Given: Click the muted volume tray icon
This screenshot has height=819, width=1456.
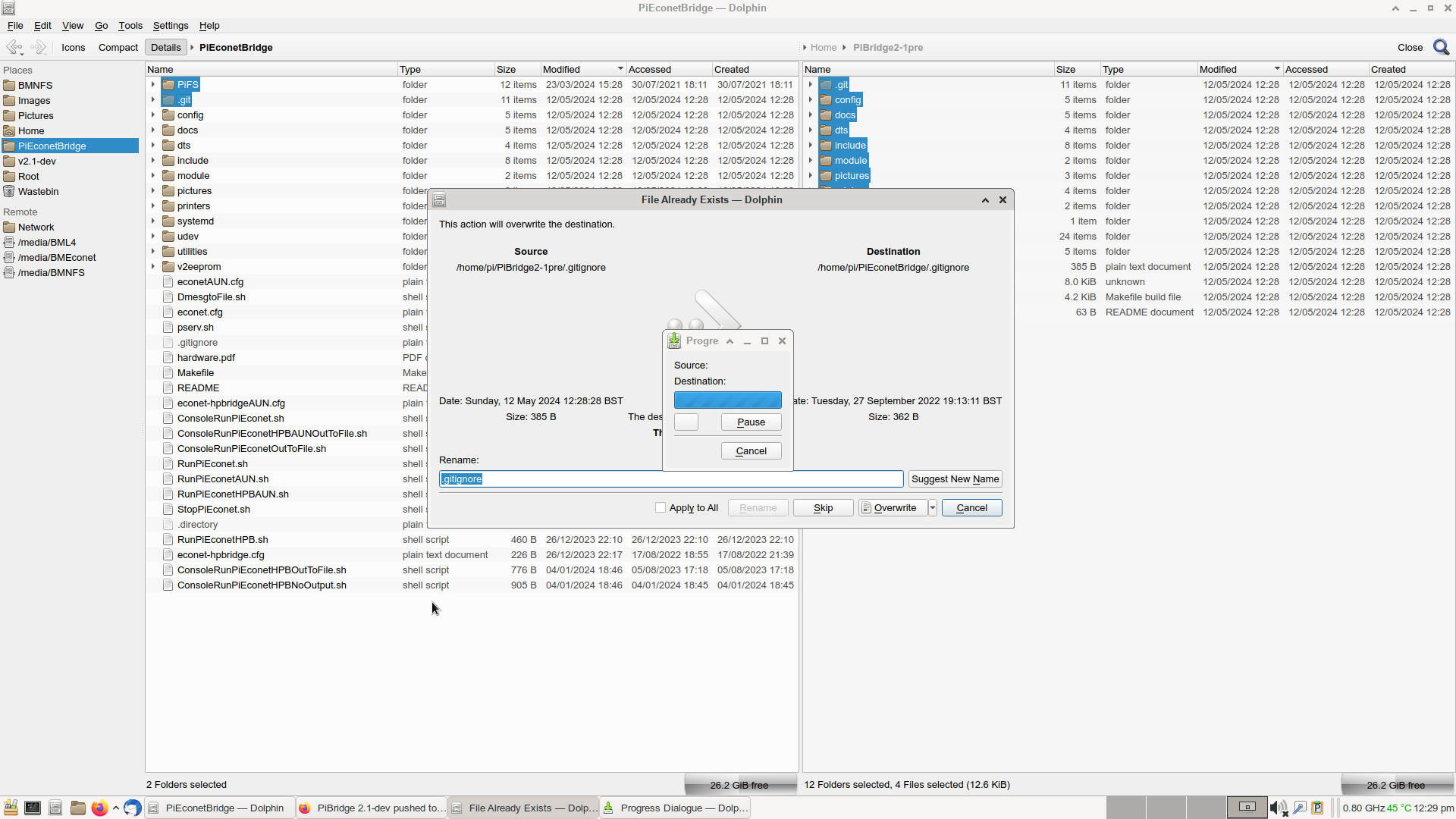Looking at the screenshot, I should click(x=1278, y=808).
